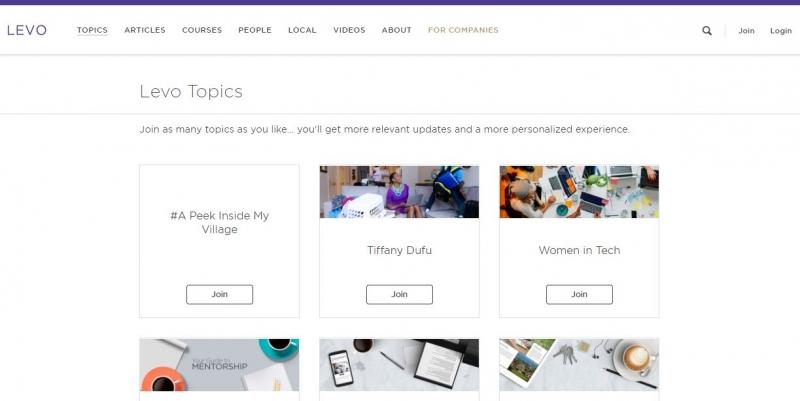Image resolution: width=800 pixels, height=401 pixels.
Task: Open the Tiffany Dufu topic image
Action: coord(399,192)
